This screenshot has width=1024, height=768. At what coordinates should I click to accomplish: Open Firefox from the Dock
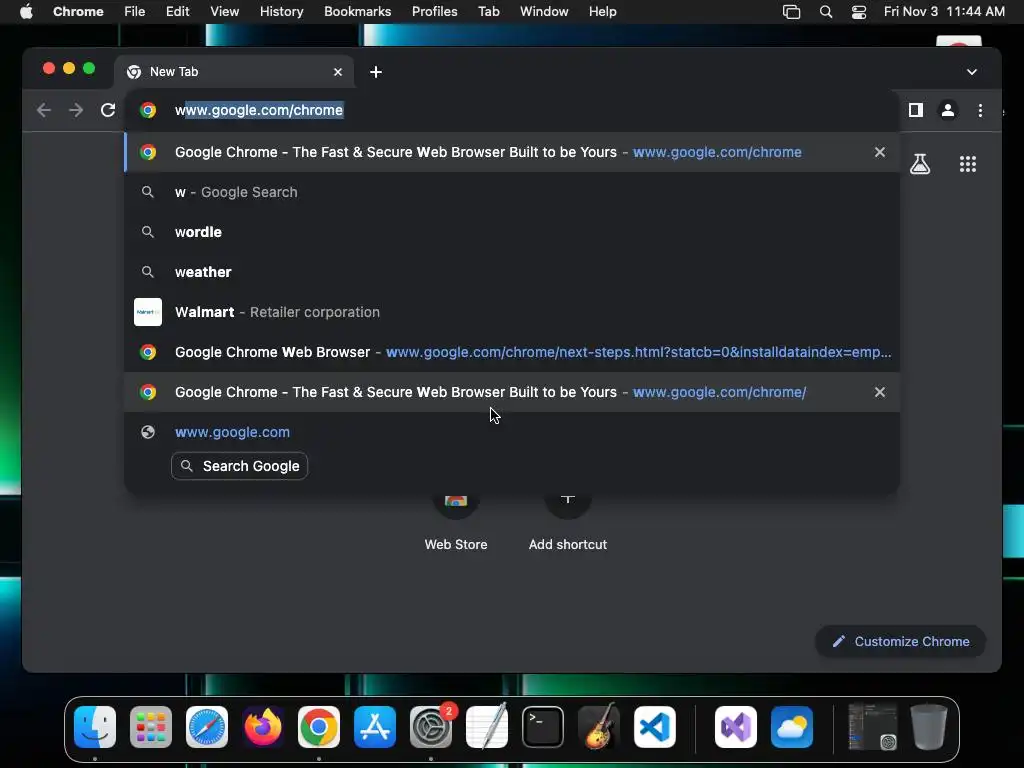(x=263, y=727)
